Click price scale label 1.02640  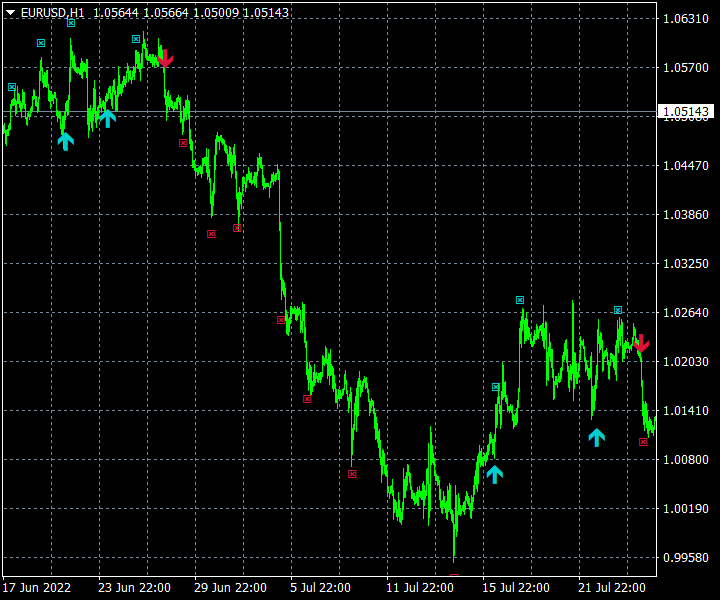(686, 313)
